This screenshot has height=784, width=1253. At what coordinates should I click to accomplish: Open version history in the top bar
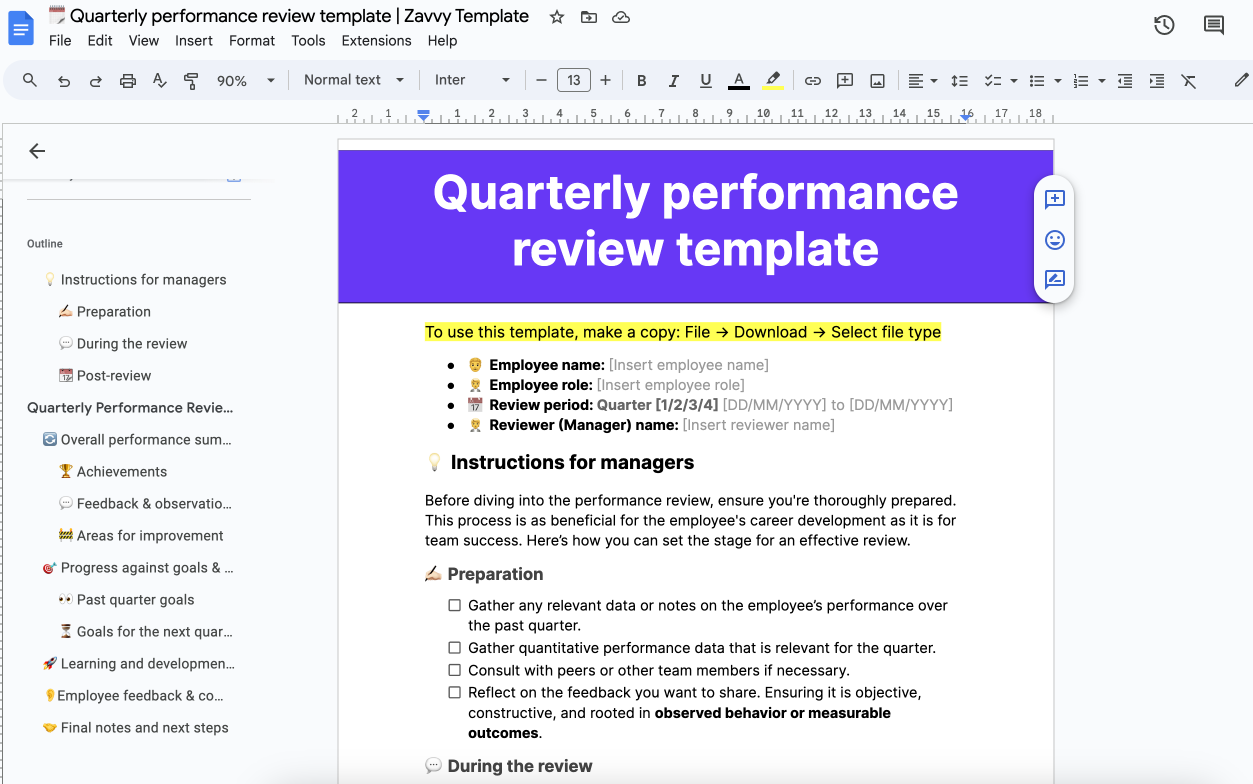(x=1163, y=25)
